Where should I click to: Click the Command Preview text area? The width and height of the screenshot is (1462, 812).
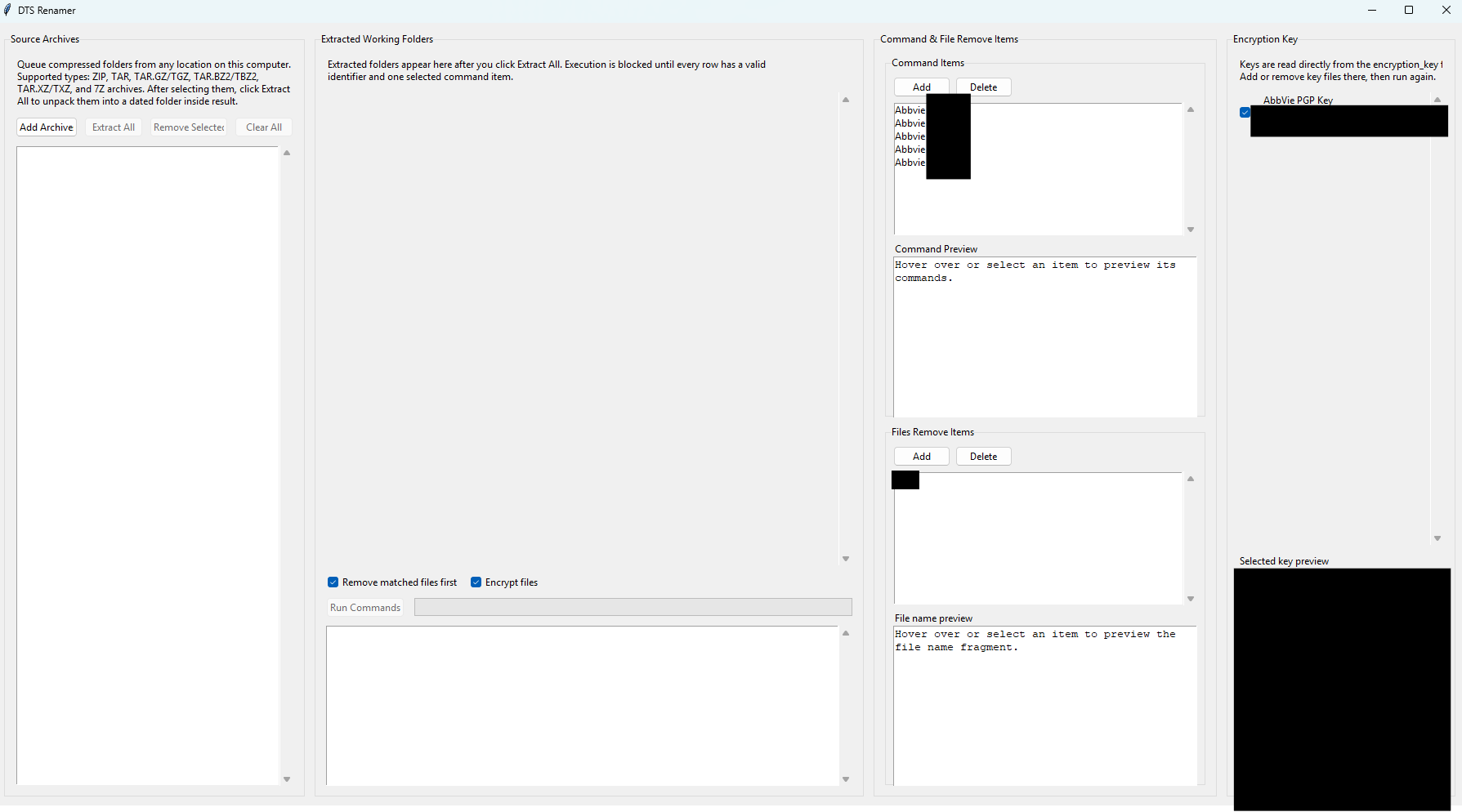1045,337
